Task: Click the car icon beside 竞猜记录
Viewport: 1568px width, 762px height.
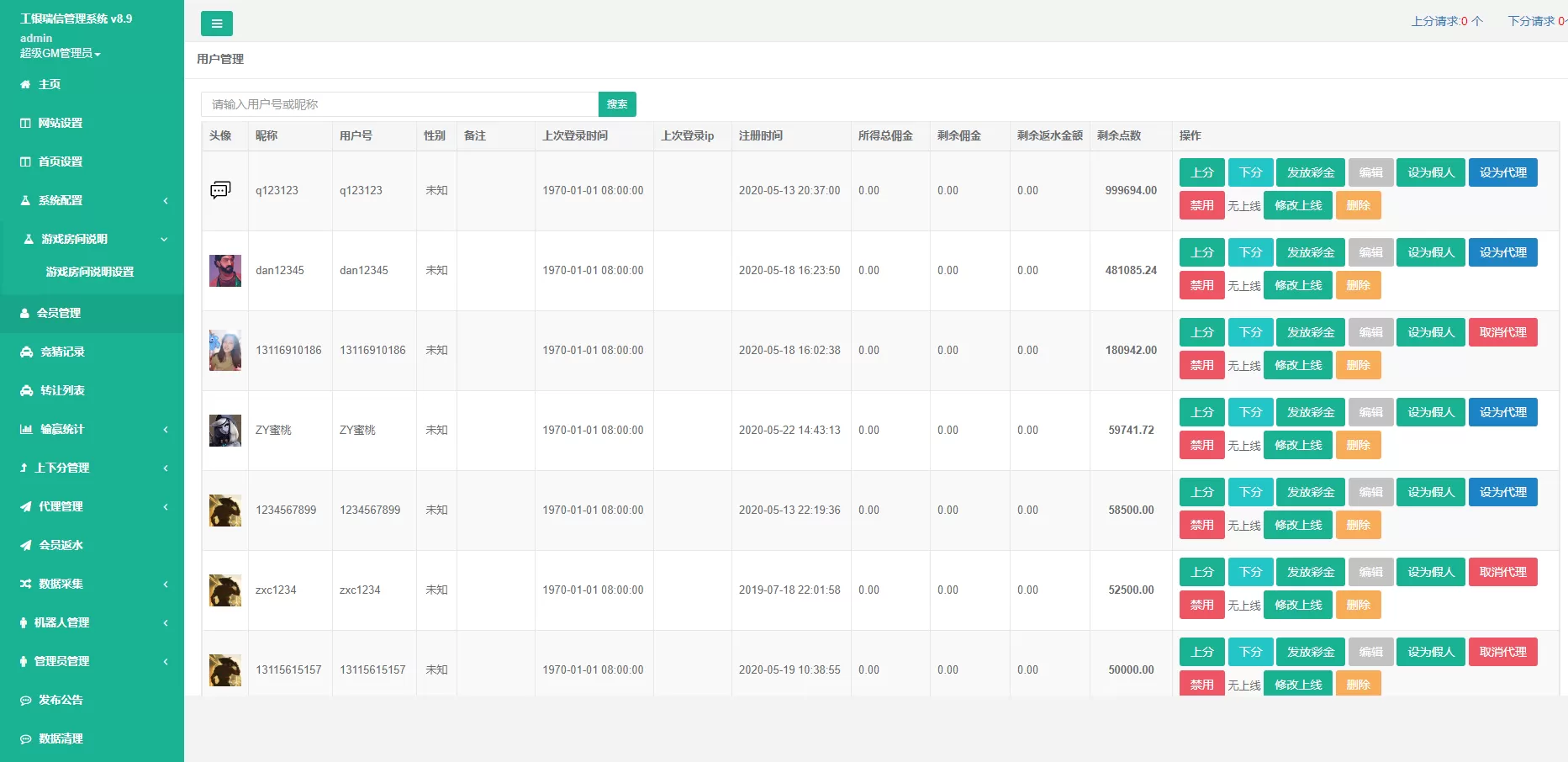Action: (x=26, y=352)
